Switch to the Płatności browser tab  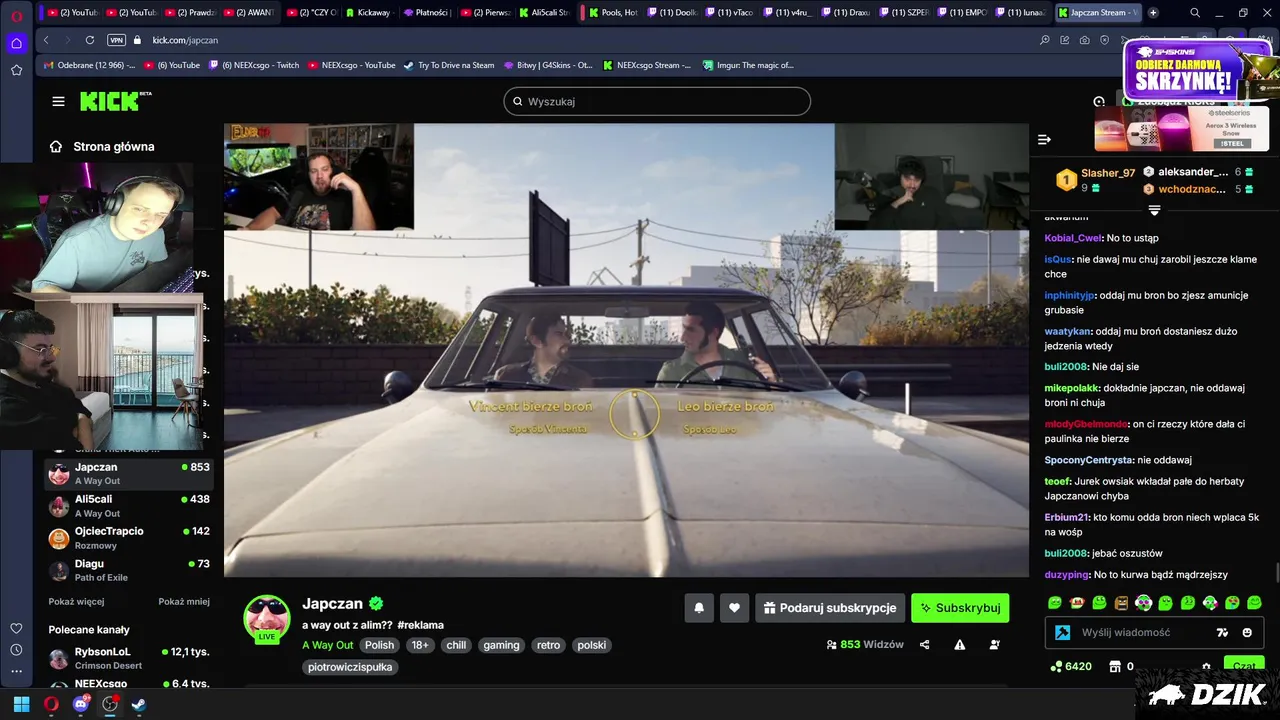click(427, 13)
